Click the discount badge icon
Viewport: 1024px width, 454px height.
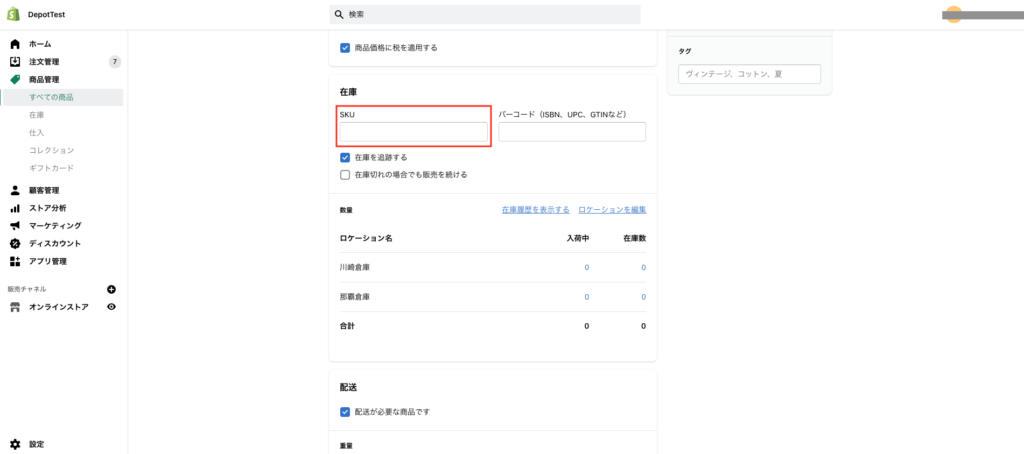click(x=15, y=244)
